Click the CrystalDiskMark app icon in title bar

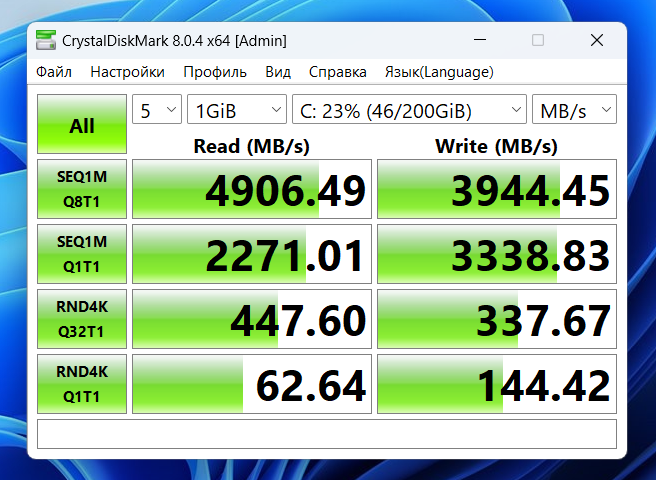[x=46, y=41]
